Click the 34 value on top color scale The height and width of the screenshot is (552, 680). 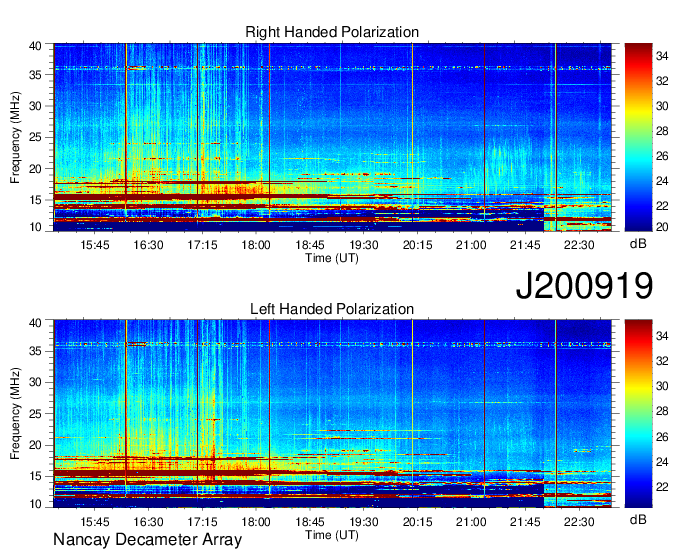click(662, 56)
